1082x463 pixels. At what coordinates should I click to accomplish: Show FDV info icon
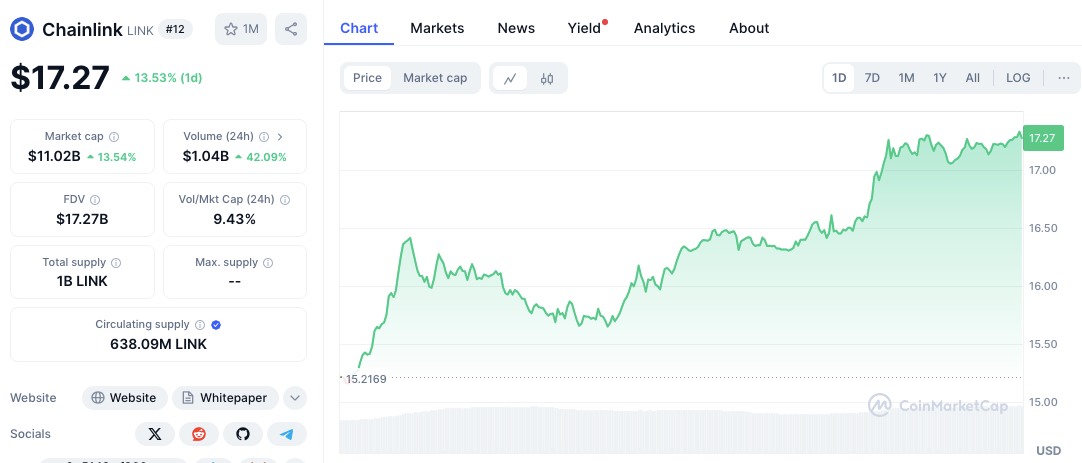pyautogui.click(x=95, y=199)
